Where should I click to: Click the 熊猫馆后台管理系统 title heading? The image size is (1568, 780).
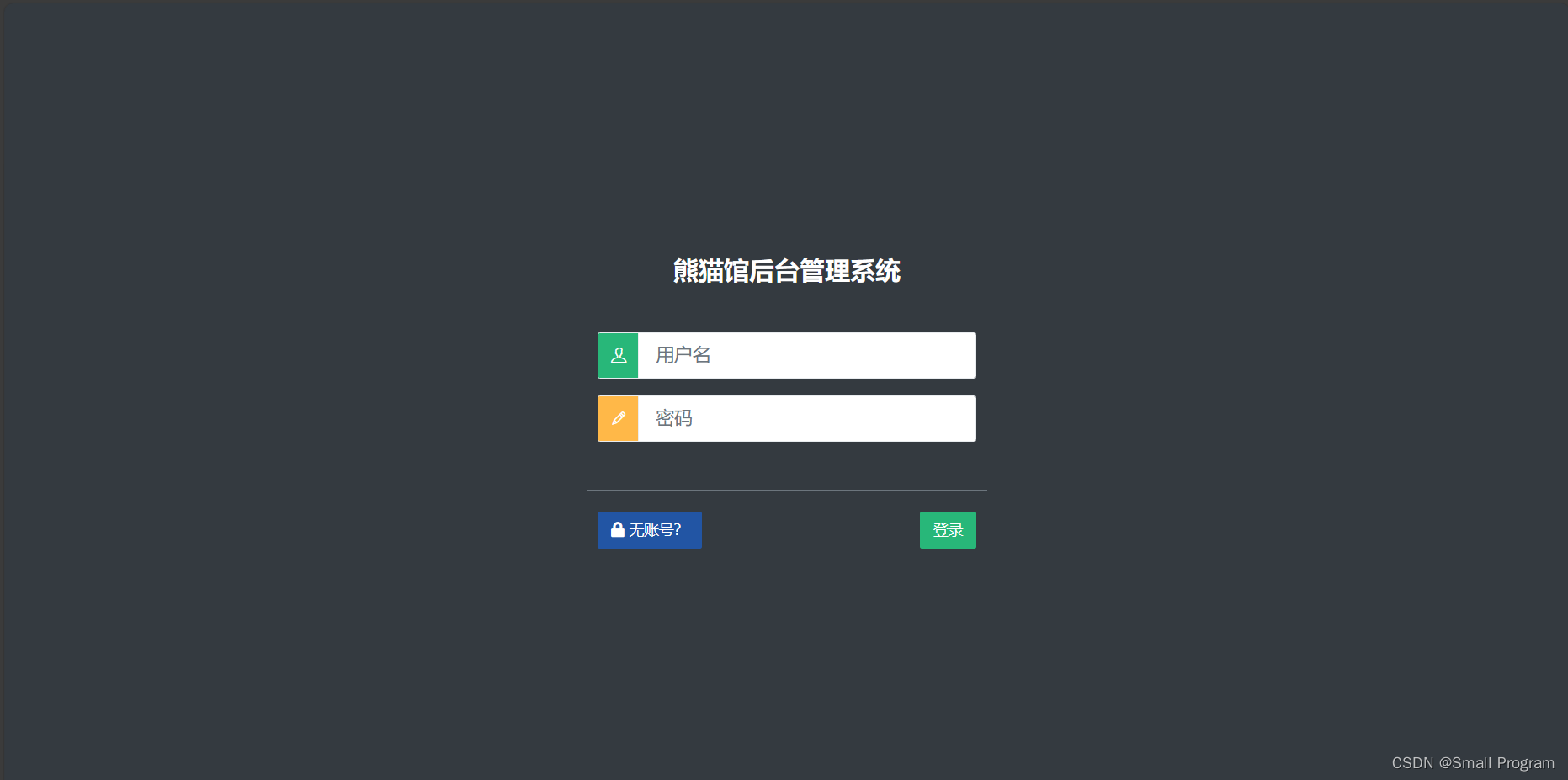coord(787,271)
